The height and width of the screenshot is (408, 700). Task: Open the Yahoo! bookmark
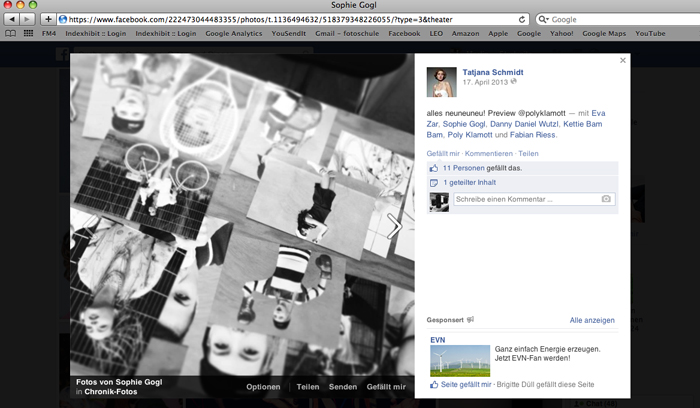click(562, 33)
